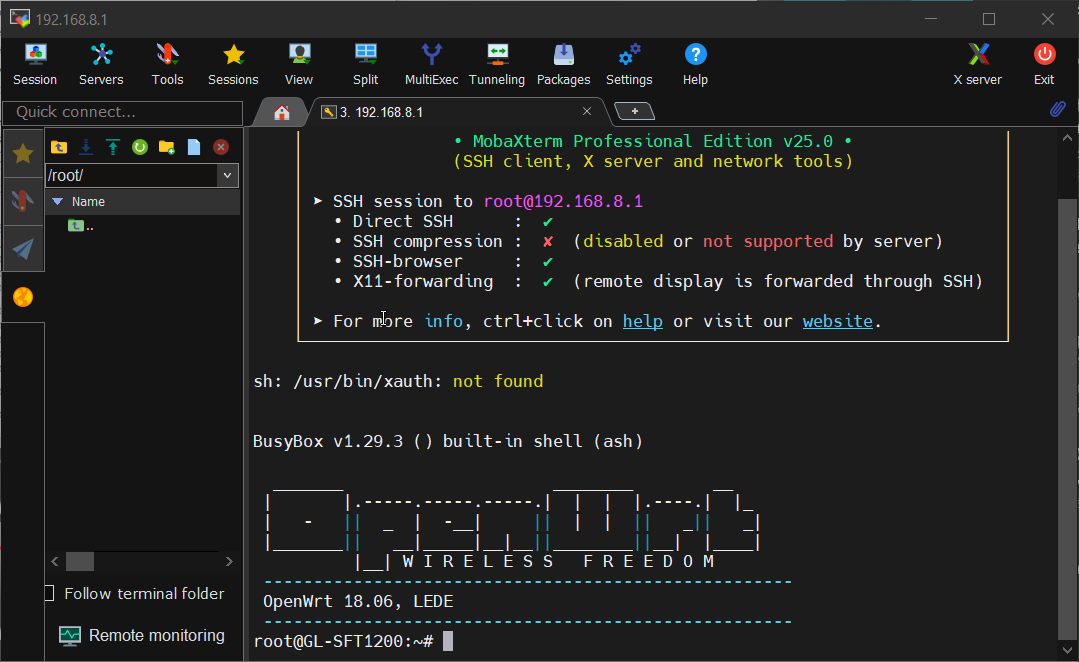This screenshot has width=1079, height=662.
Task: Create a new file in SFTP browser
Action: [194, 147]
